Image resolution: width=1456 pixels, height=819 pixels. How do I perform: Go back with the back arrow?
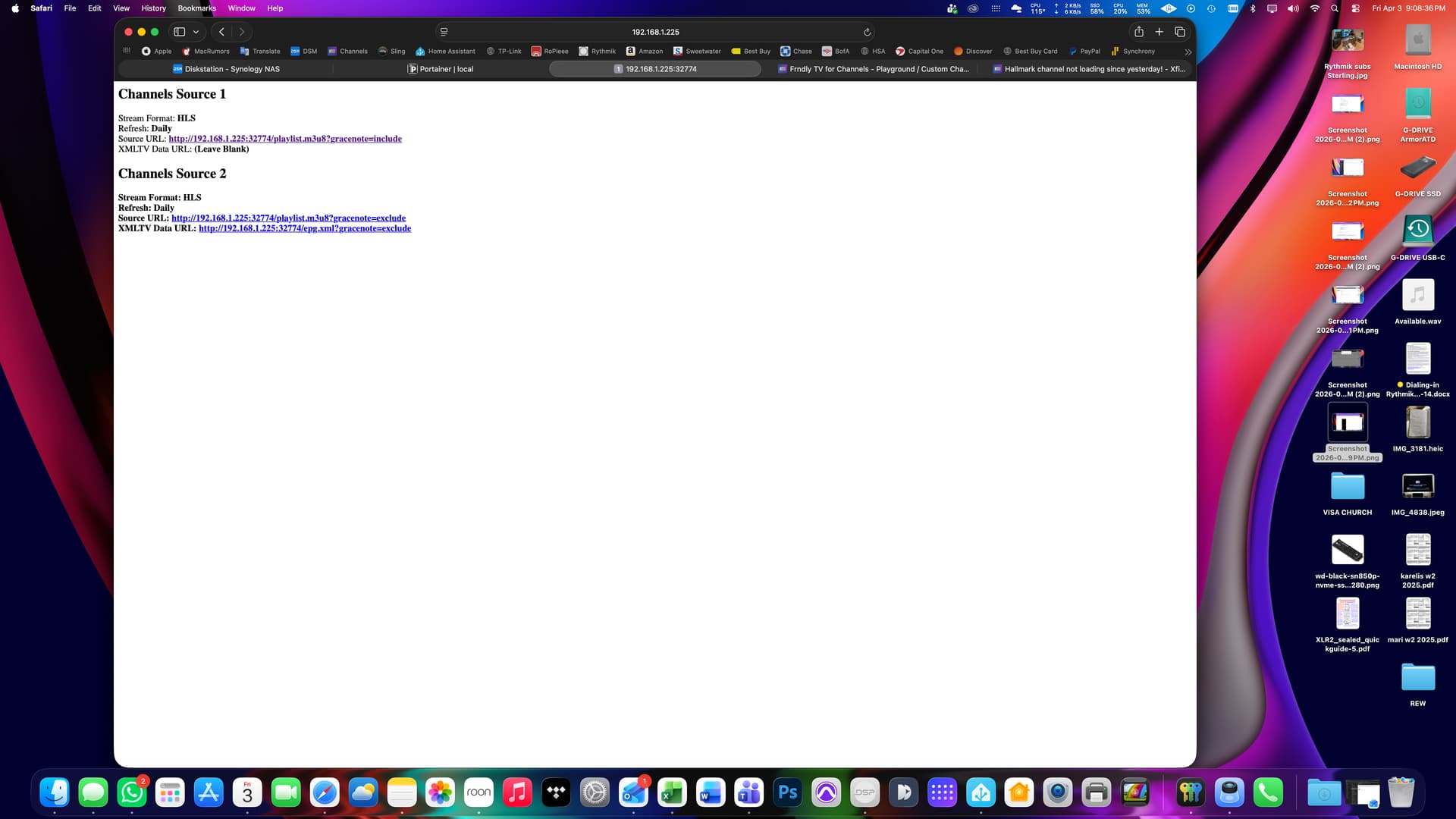(221, 32)
